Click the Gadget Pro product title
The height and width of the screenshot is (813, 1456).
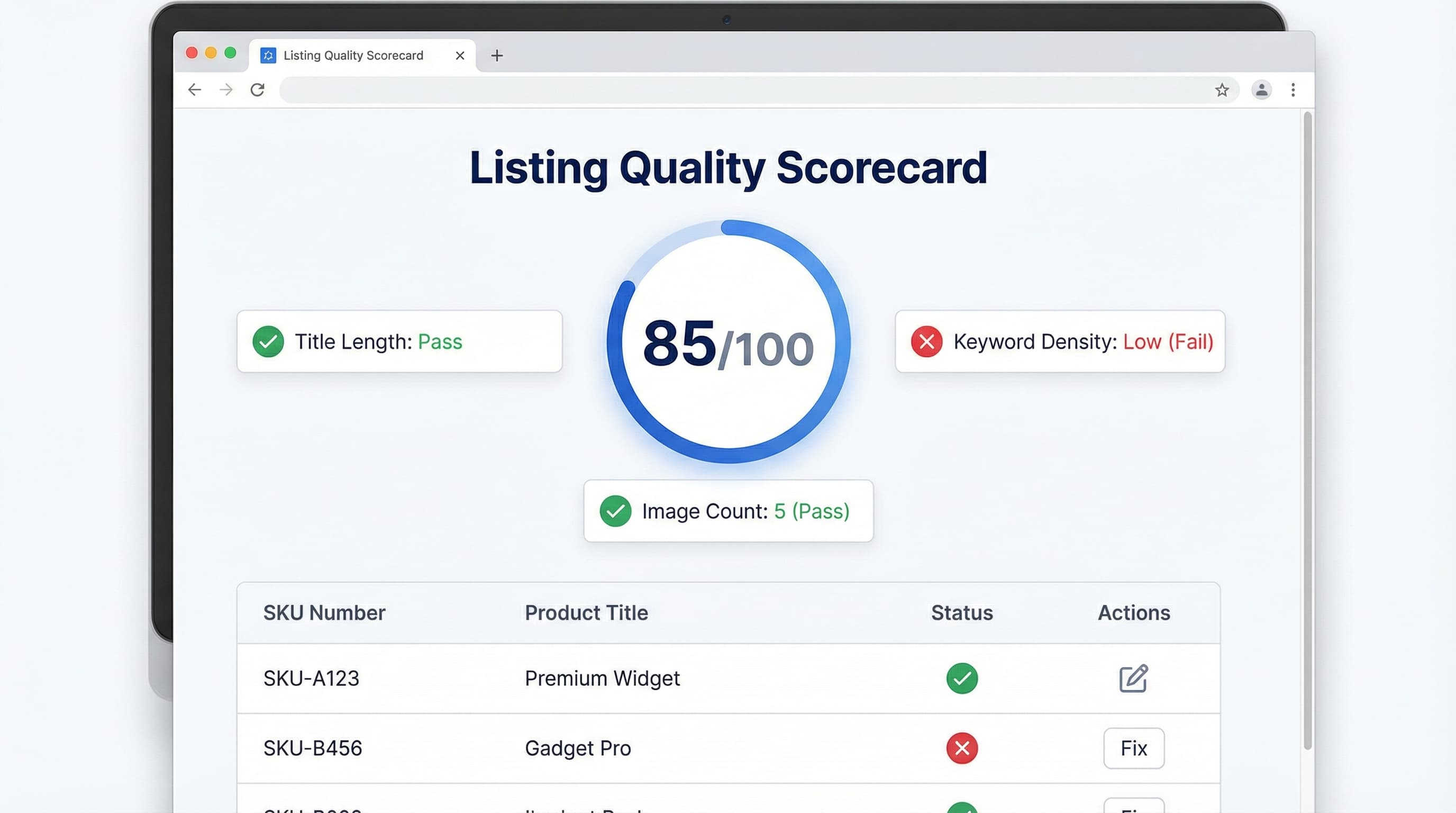578,748
